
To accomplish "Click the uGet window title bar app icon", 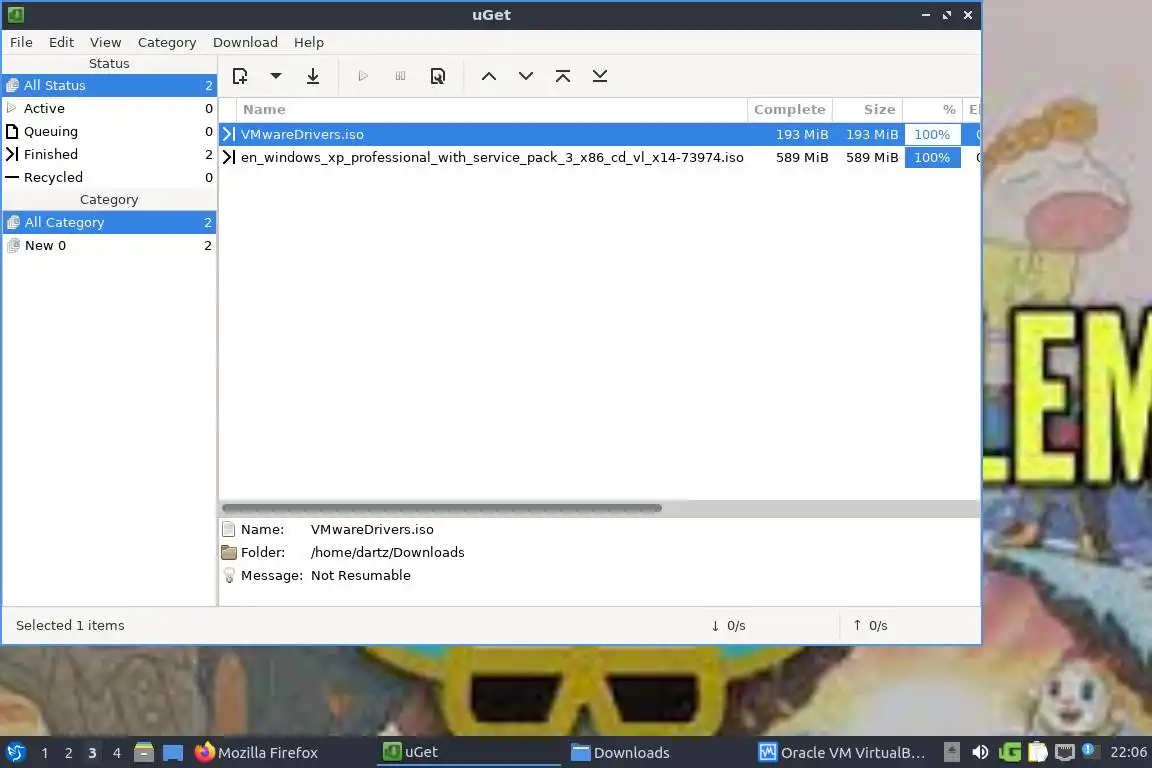I will (x=15, y=14).
